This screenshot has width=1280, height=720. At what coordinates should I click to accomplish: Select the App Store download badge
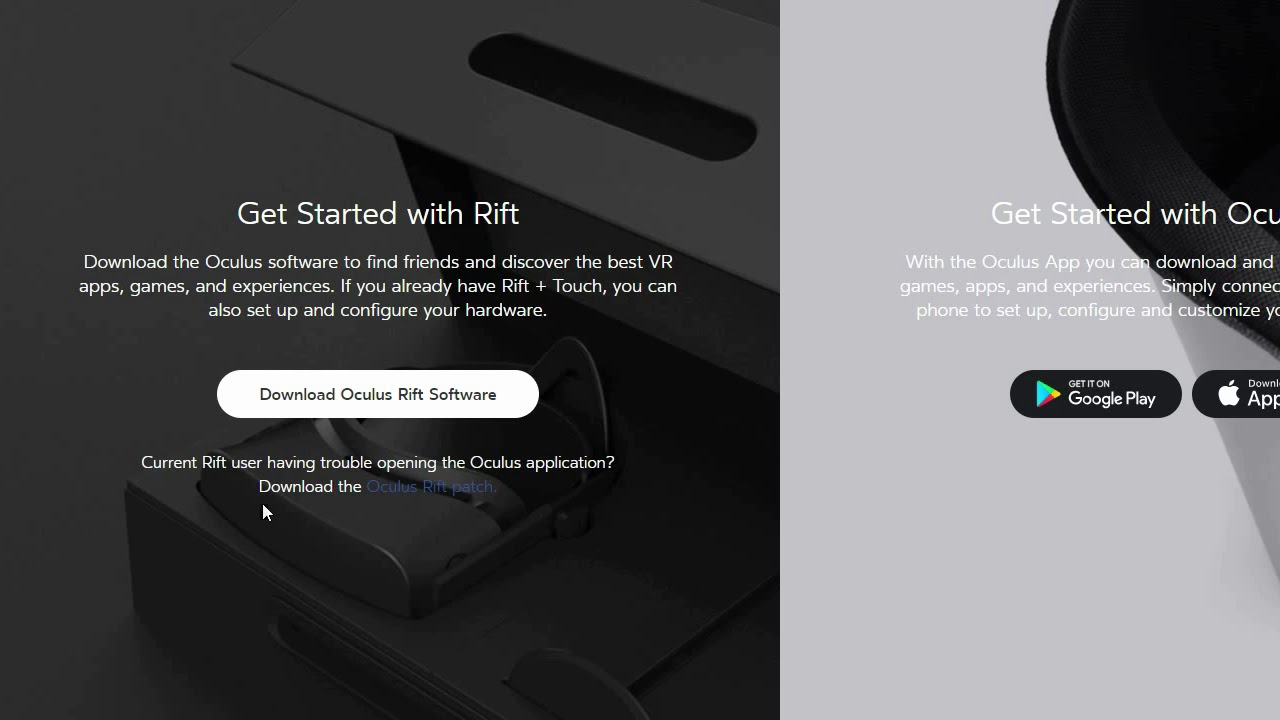click(1237, 394)
